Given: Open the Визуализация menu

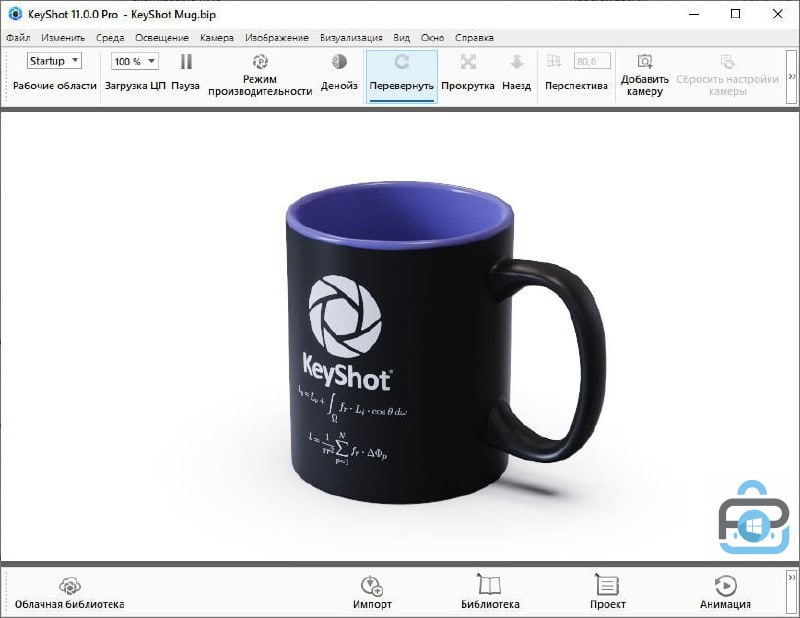Looking at the screenshot, I should [351, 38].
